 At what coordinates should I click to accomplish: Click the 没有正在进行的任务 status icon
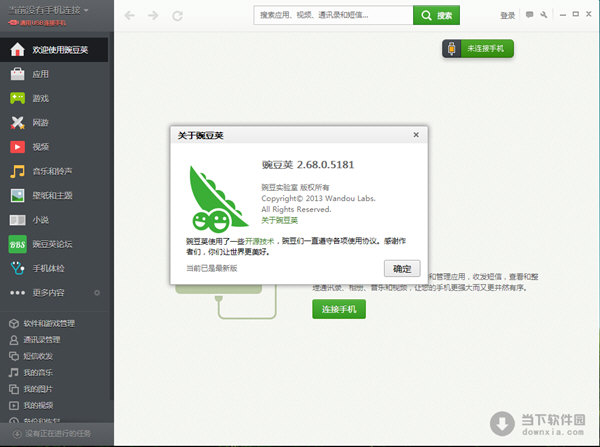click(x=17, y=434)
